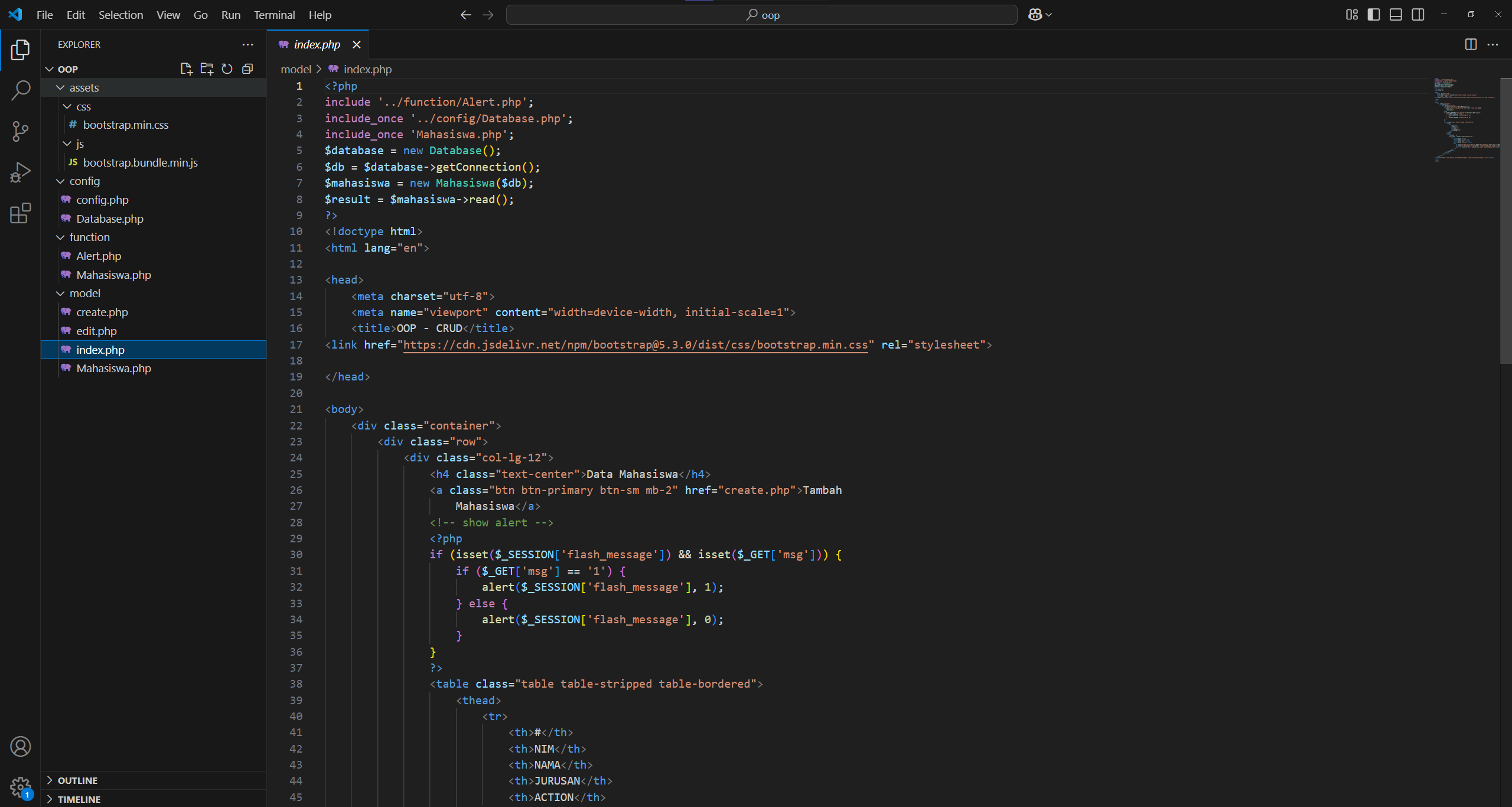The height and width of the screenshot is (807, 1512).
Task: Click the oop command center search box
Action: pyautogui.click(x=762, y=15)
